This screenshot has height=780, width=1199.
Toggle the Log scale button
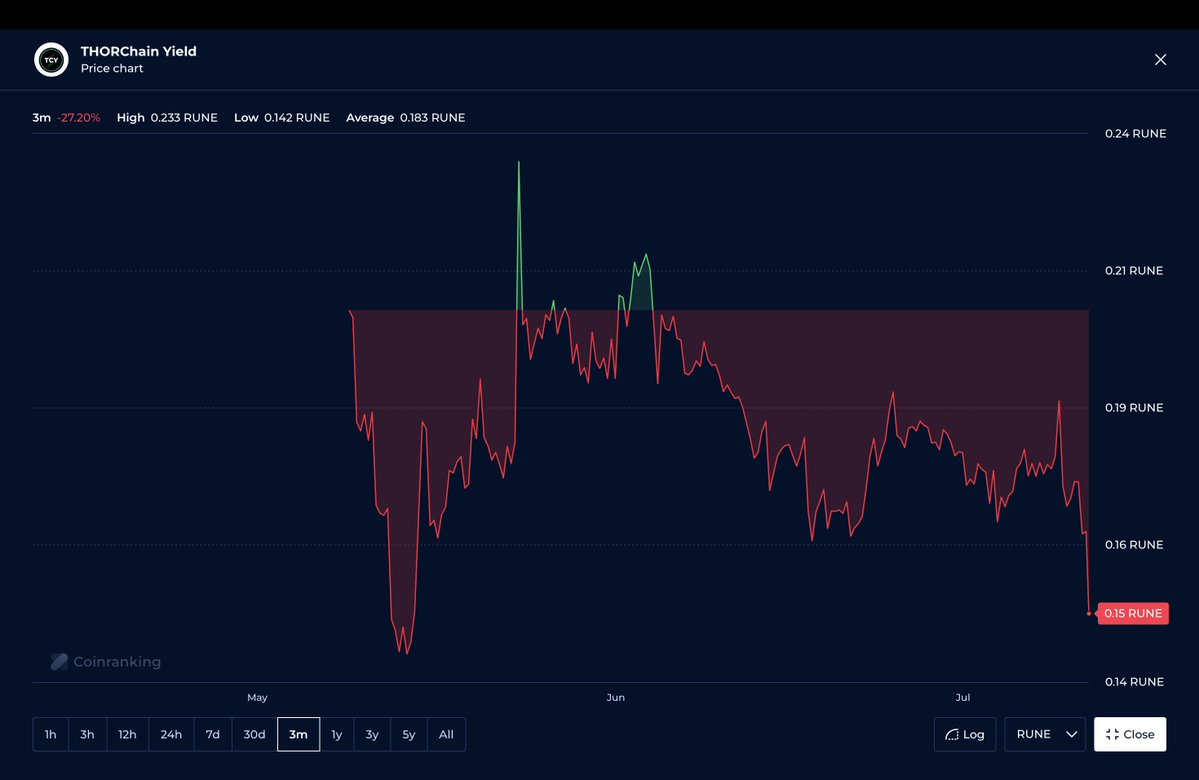[965, 734]
